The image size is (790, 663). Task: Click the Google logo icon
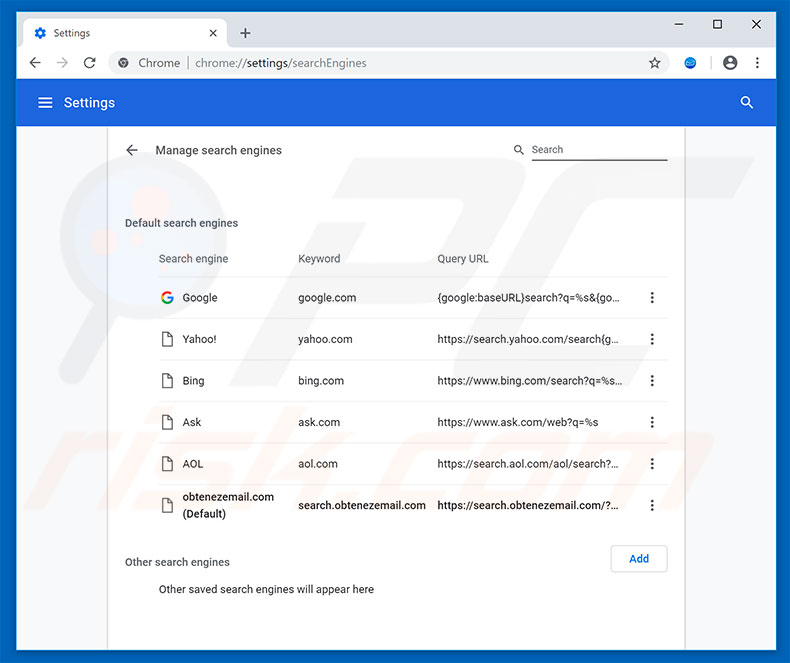tap(167, 298)
